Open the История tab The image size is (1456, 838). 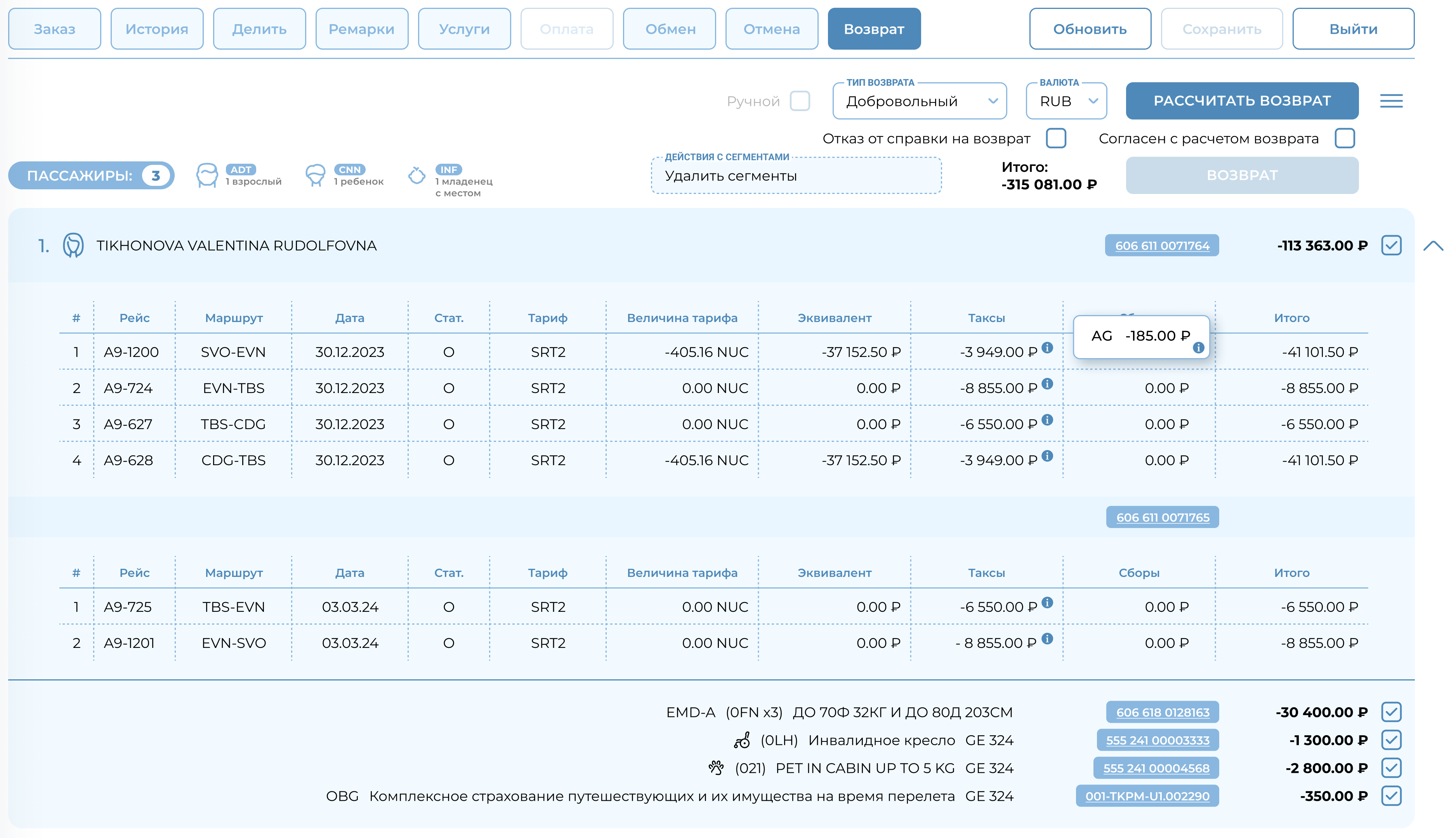[156, 29]
